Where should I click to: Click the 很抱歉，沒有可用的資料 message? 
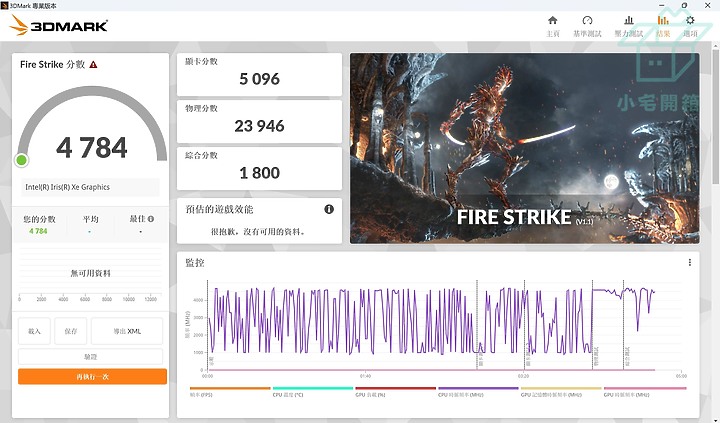[x=258, y=231]
